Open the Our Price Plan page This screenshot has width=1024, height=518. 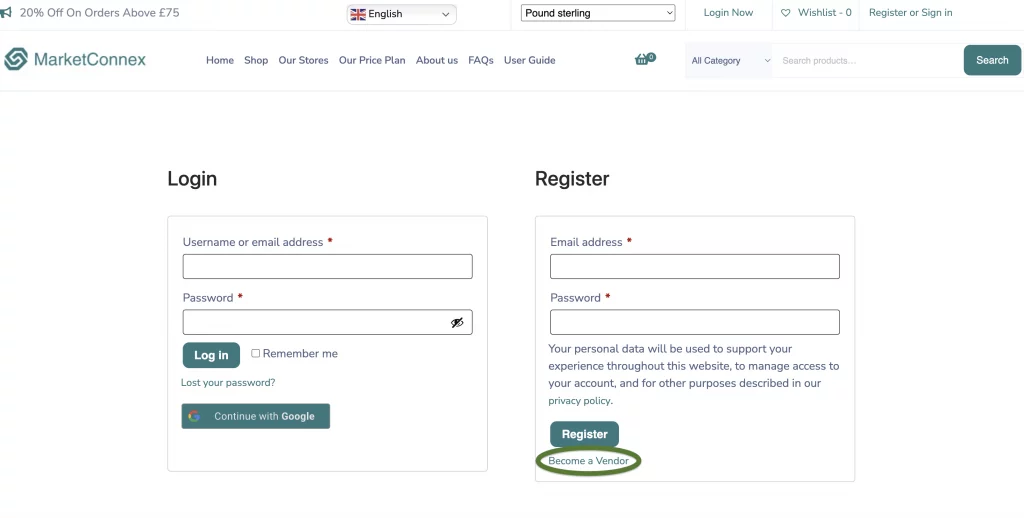pos(372,60)
